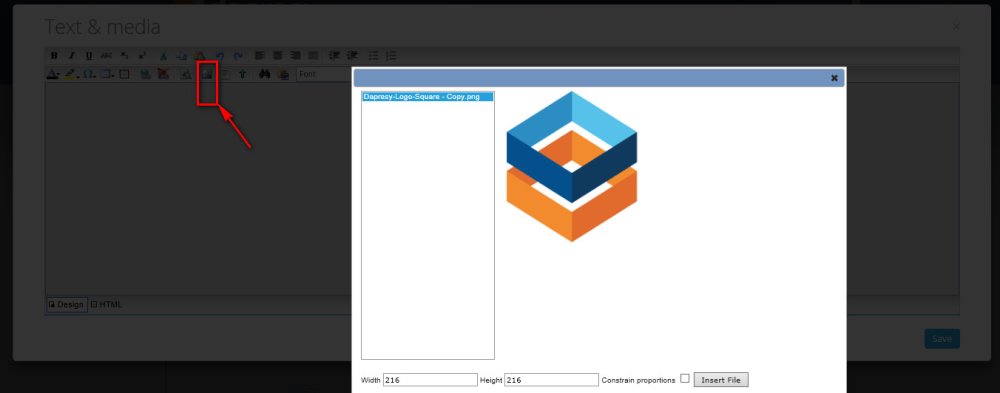The height and width of the screenshot is (393, 1000).
Task: Toggle italic formatting in the editor toolbar
Action: coord(71,56)
